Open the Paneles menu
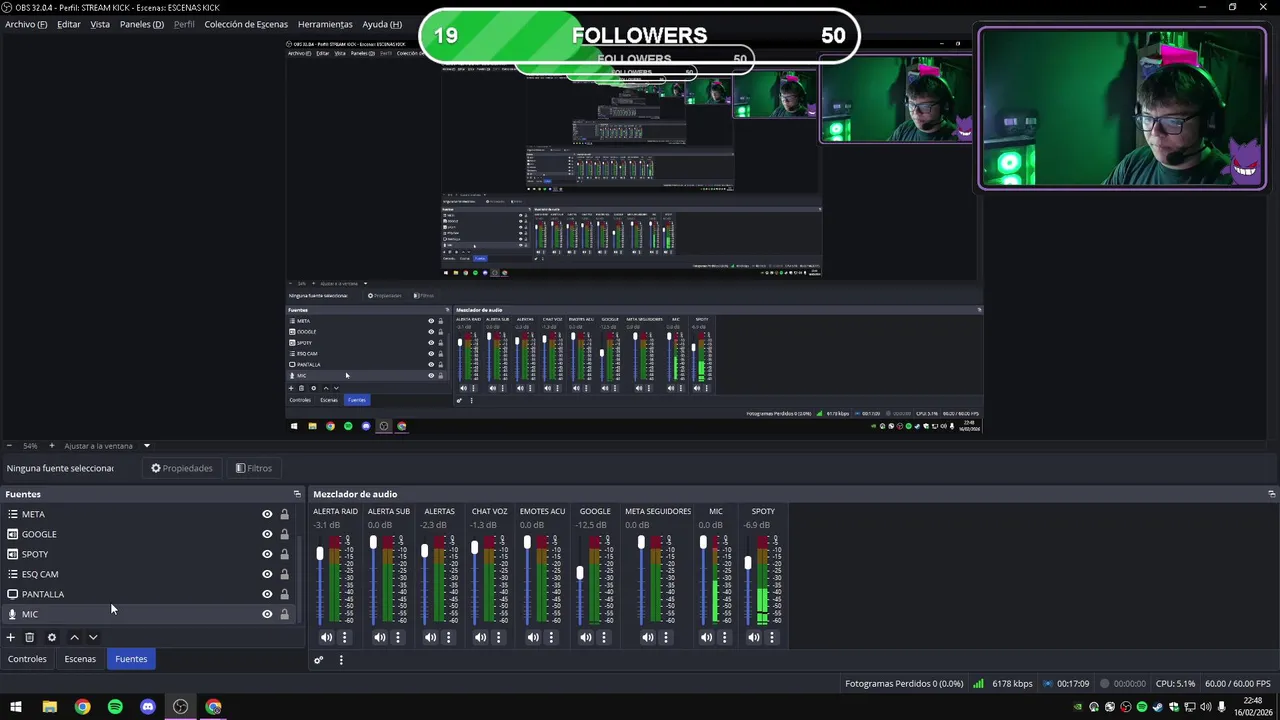 click(142, 24)
